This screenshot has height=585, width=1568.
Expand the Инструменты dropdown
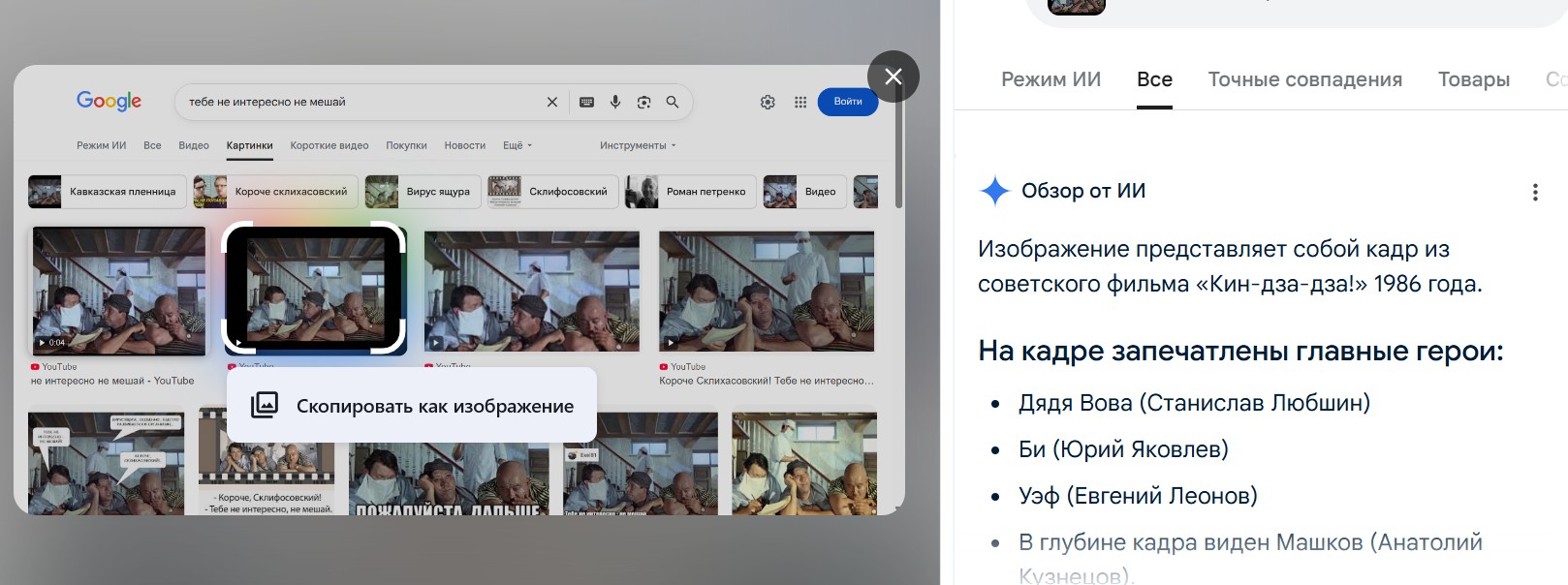(x=638, y=145)
